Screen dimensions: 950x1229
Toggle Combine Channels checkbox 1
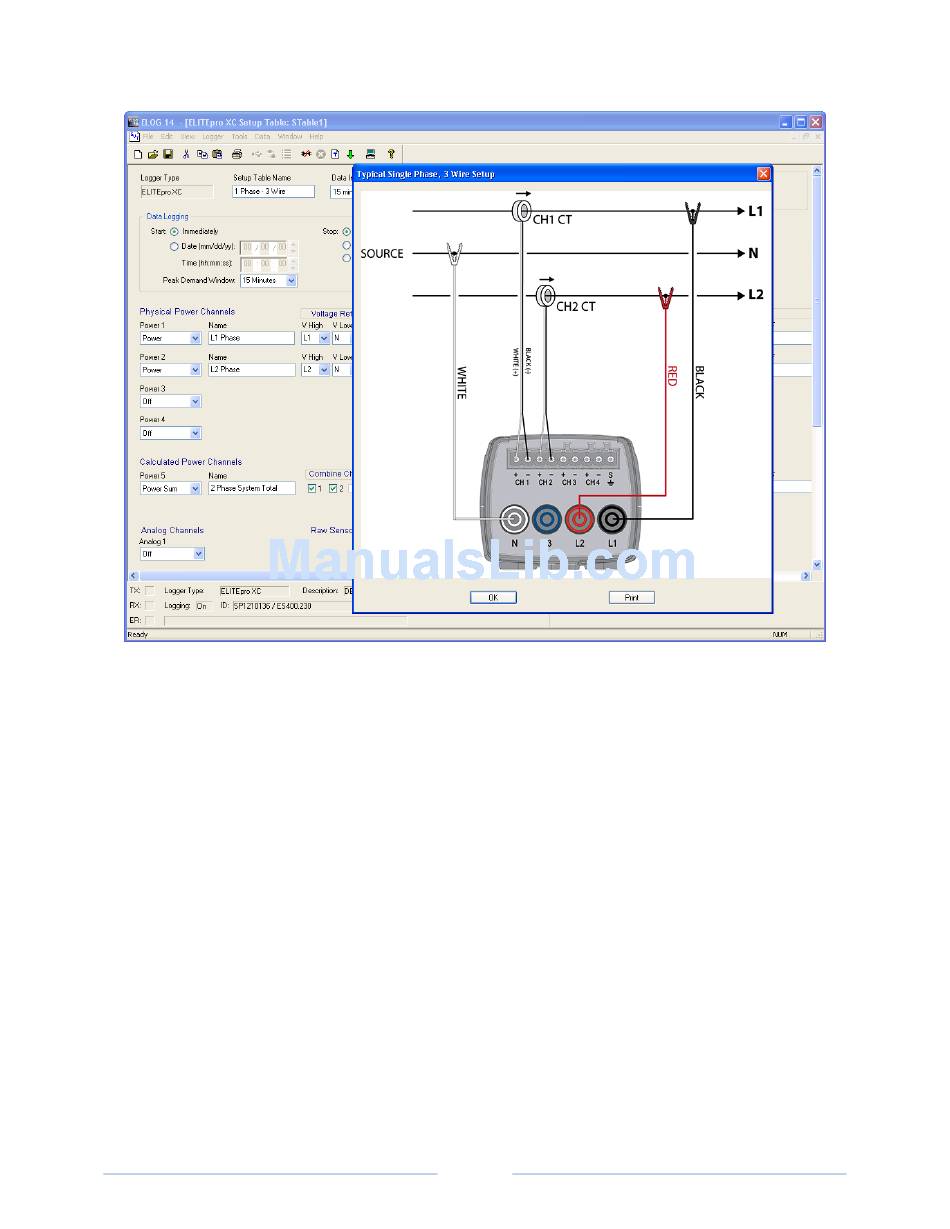(313, 488)
